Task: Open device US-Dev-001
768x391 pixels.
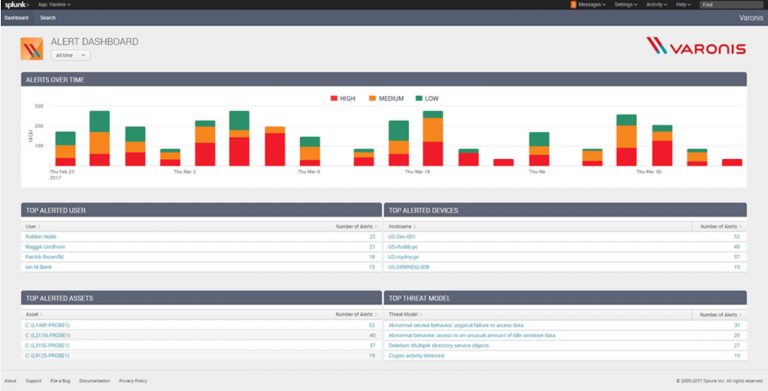Action: point(402,237)
